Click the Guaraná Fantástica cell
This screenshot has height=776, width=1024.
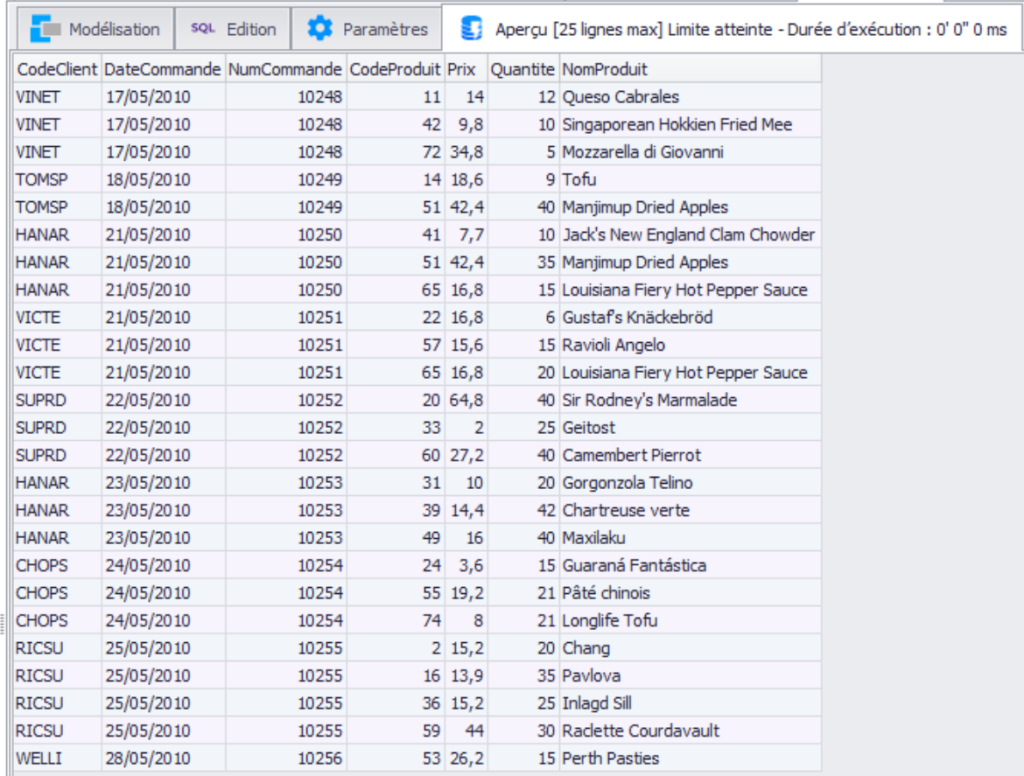pos(690,565)
